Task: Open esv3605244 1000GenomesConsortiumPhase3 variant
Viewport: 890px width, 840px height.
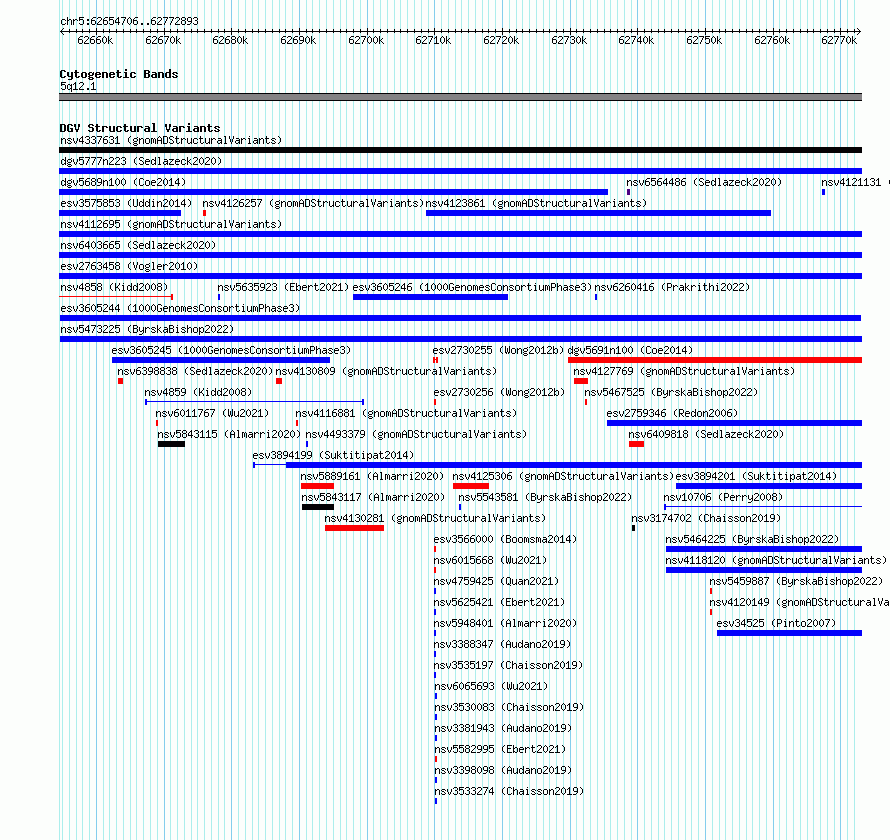Action: pos(180,308)
